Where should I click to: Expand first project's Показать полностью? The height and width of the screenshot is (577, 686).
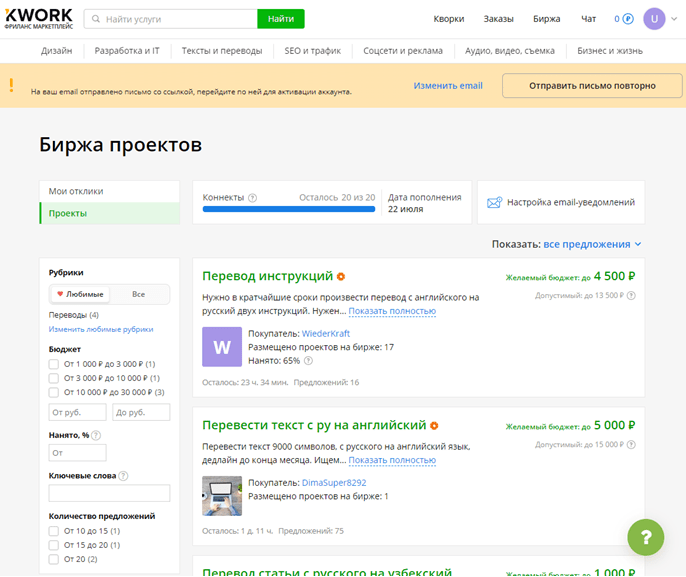pos(392,311)
